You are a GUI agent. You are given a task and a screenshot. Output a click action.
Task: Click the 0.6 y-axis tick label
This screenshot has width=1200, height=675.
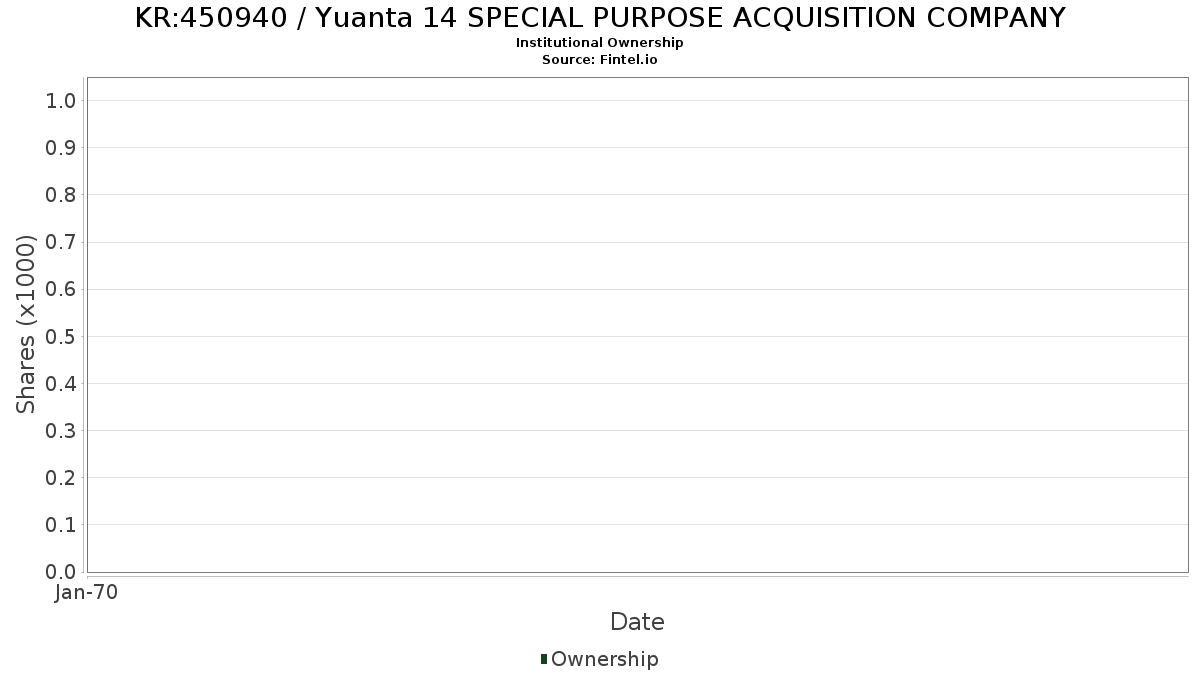point(61,289)
